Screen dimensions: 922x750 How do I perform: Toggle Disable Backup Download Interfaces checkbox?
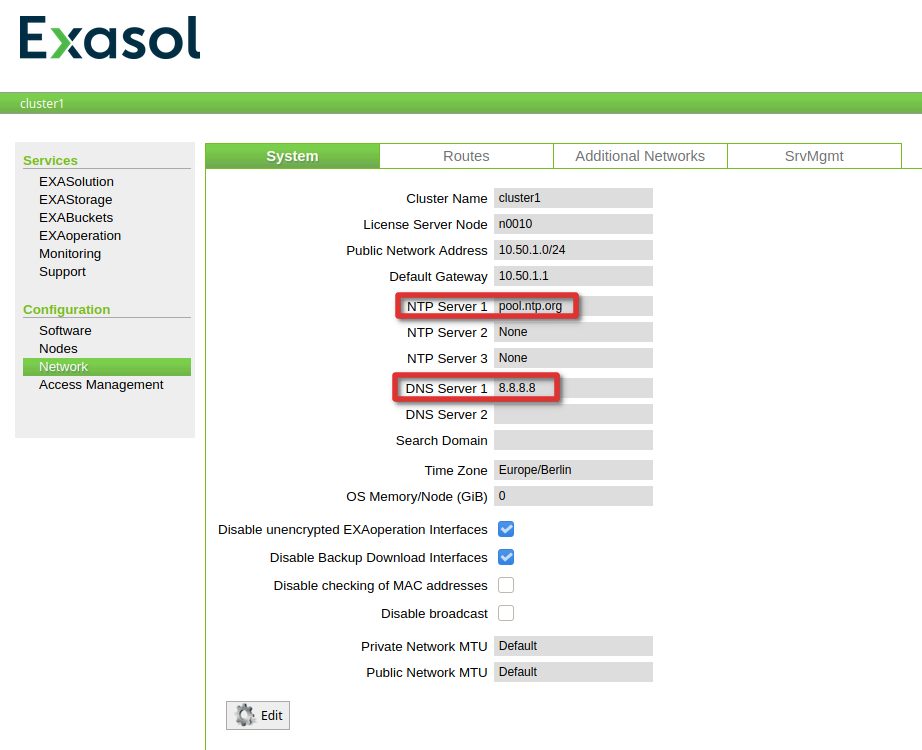click(x=506, y=557)
